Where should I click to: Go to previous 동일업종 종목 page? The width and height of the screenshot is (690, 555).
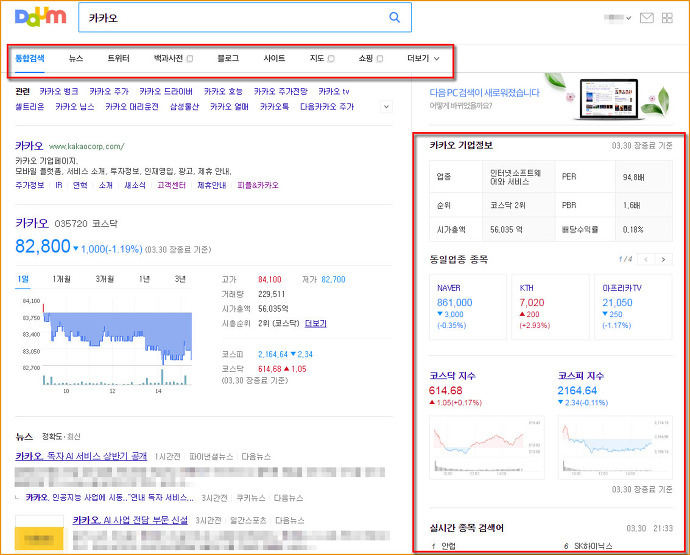coord(646,259)
